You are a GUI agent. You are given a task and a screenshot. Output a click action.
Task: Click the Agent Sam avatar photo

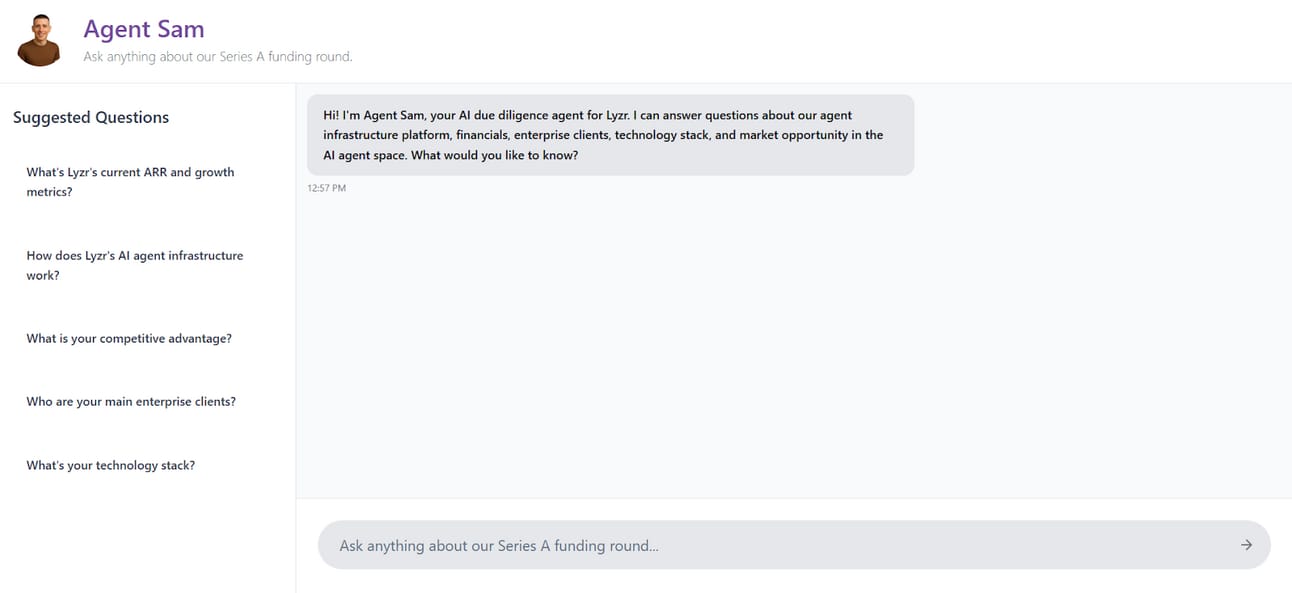click(x=40, y=41)
